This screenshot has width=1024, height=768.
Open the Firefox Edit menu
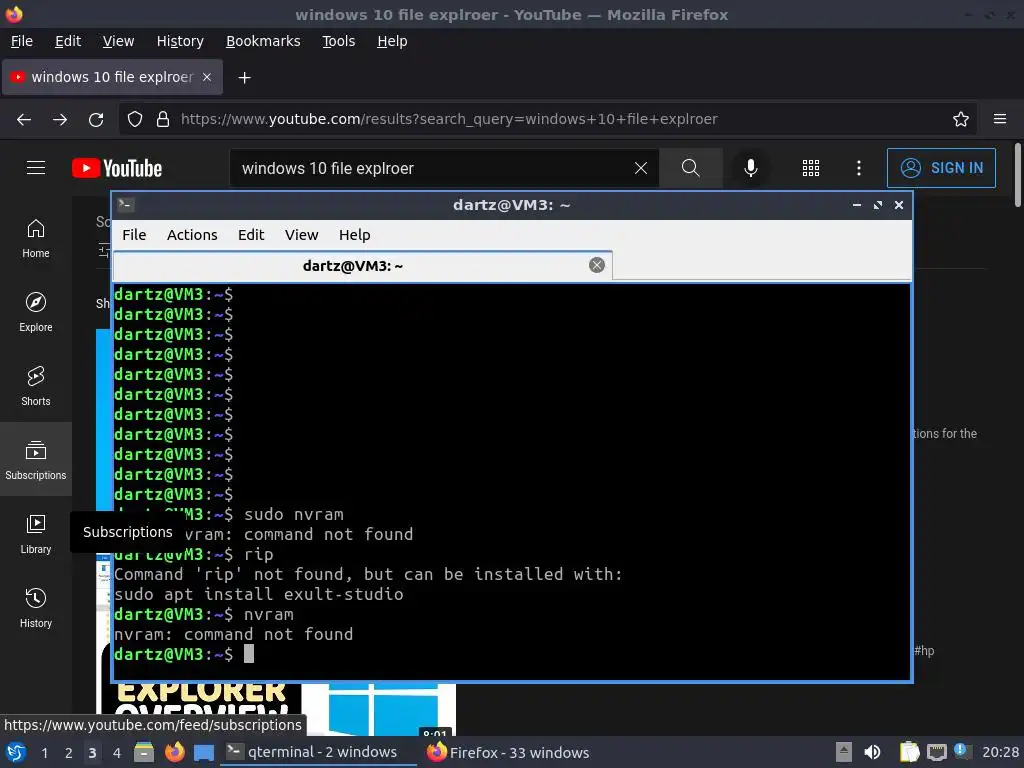click(x=68, y=41)
